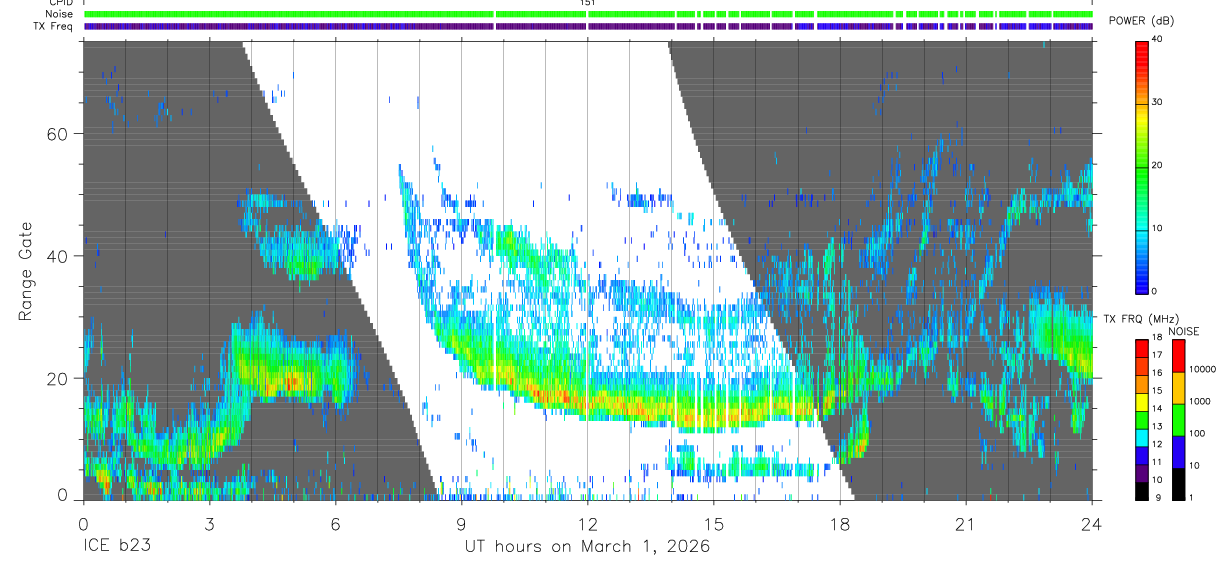The height and width of the screenshot is (567, 1228).
Task: Click the POWER (dB) gradient color bar
Action: tap(1141, 166)
